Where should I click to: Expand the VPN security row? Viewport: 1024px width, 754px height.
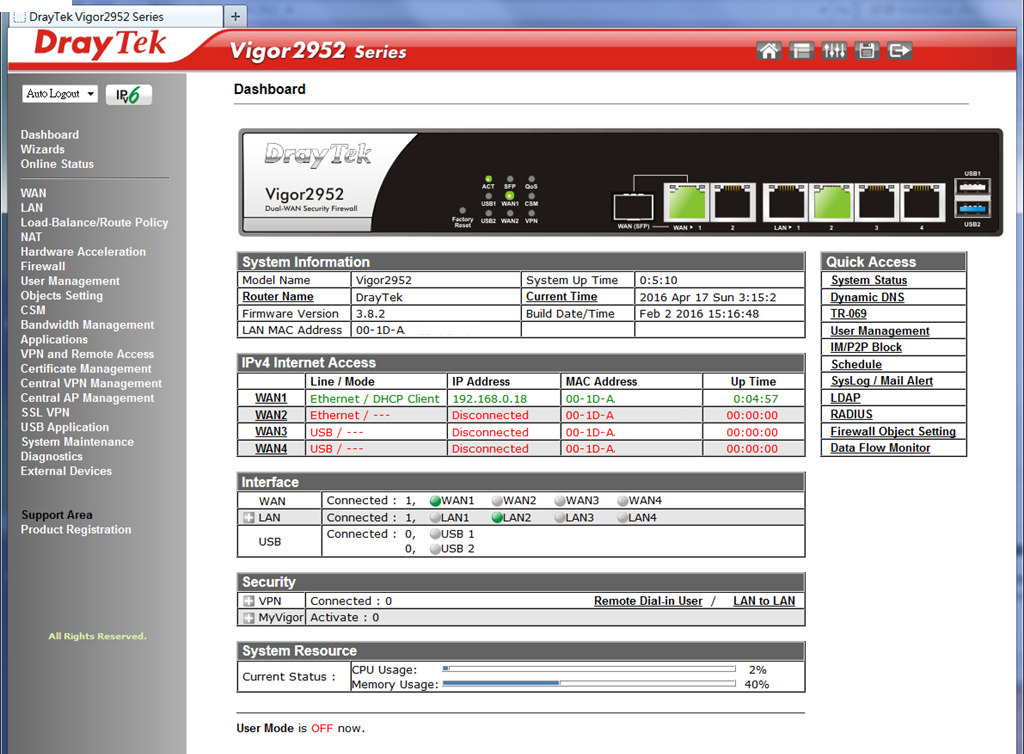[x=249, y=601]
